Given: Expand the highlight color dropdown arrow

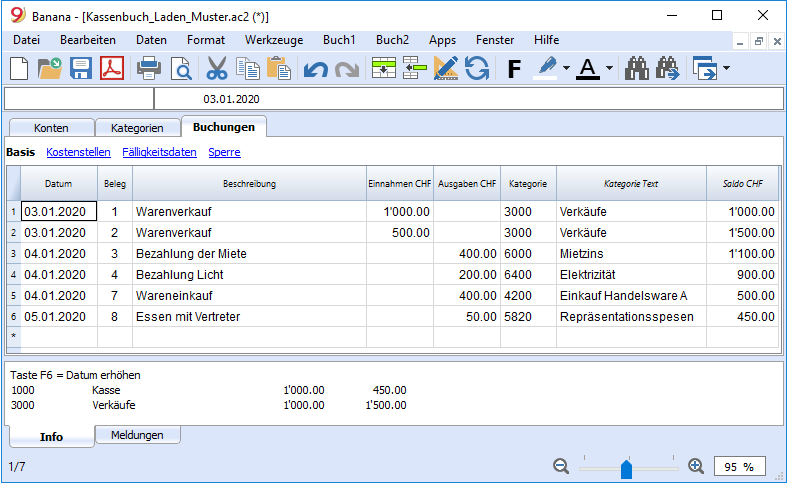Looking at the screenshot, I should click(566, 68).
